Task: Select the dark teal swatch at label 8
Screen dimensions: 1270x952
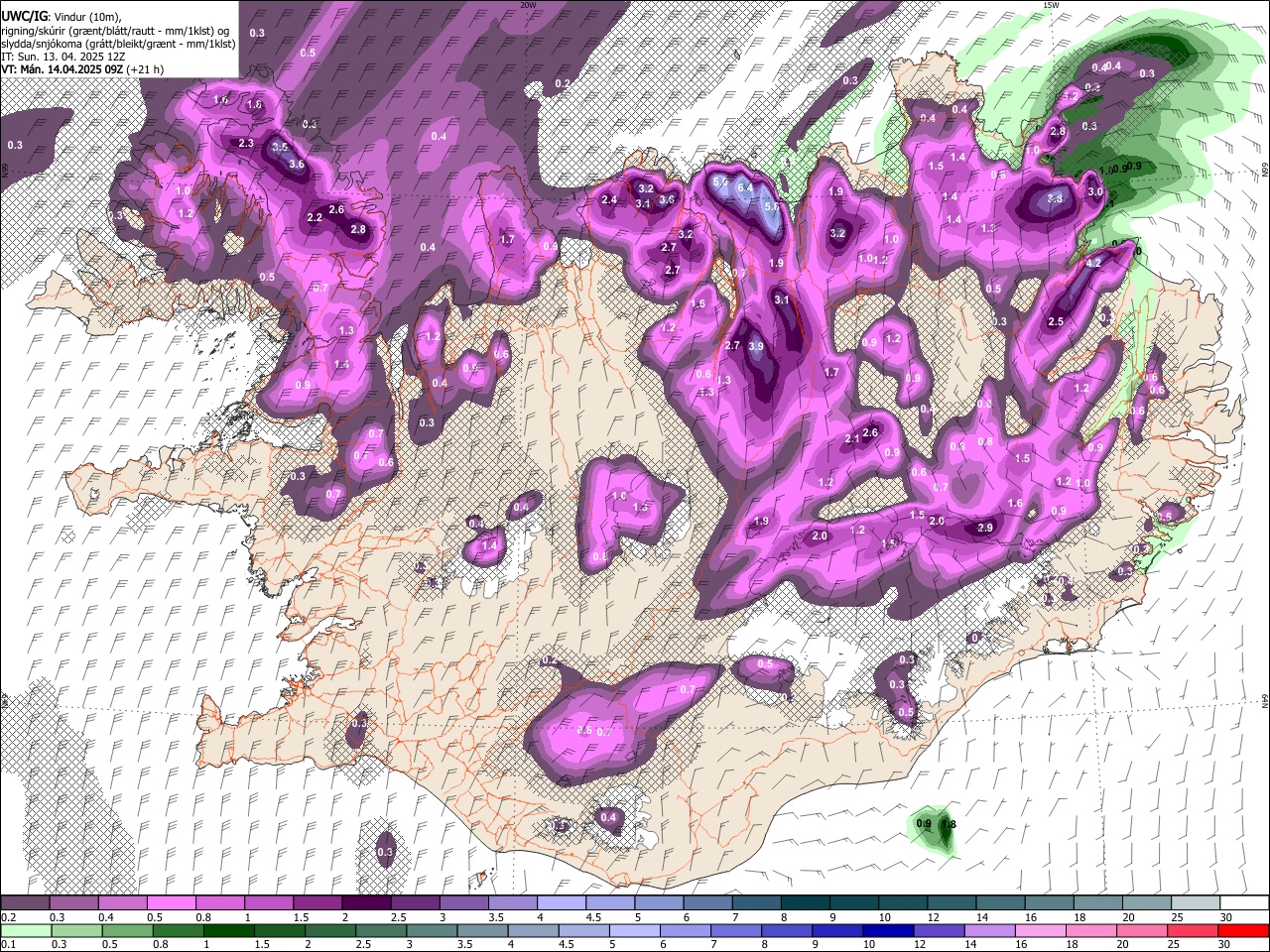Action: [804, 903]
